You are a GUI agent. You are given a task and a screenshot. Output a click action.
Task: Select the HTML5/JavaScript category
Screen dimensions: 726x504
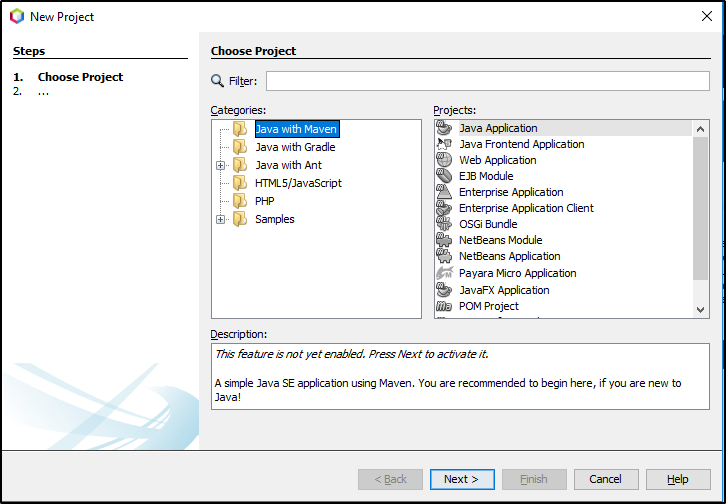point(298,183)
